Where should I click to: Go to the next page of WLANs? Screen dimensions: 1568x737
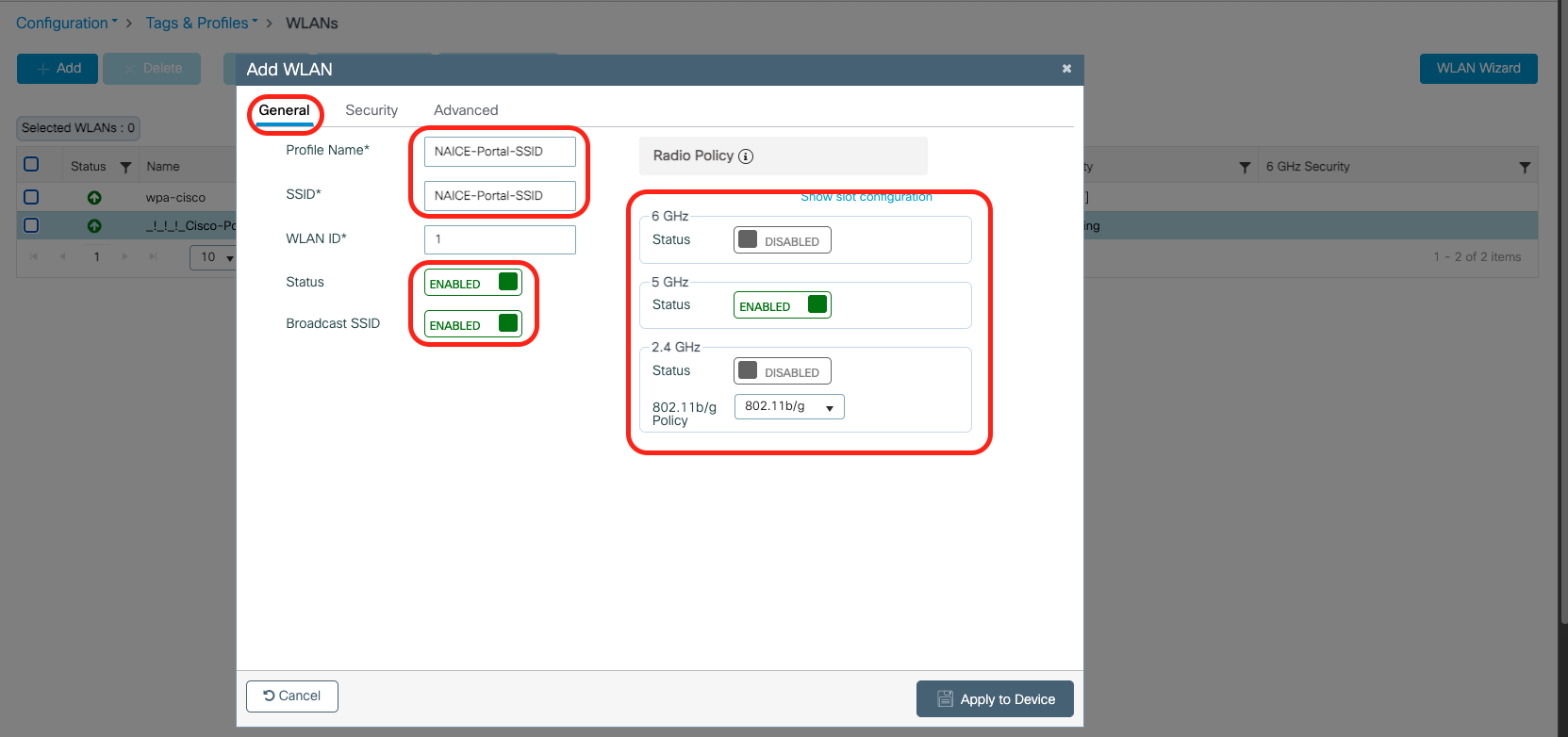pos(124,256)
